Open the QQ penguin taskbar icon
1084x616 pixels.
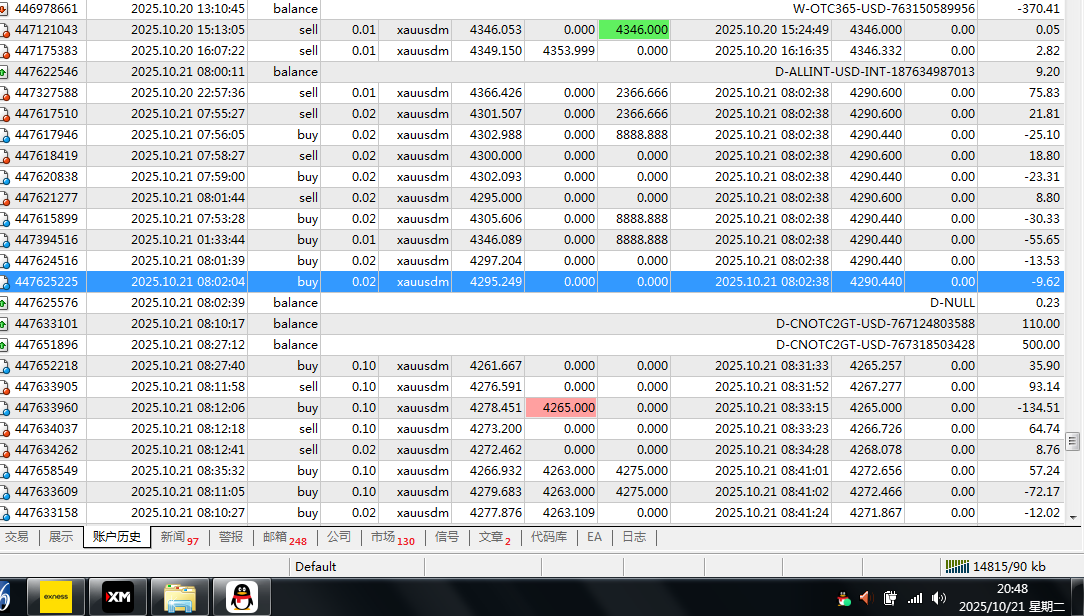[242, 597]
